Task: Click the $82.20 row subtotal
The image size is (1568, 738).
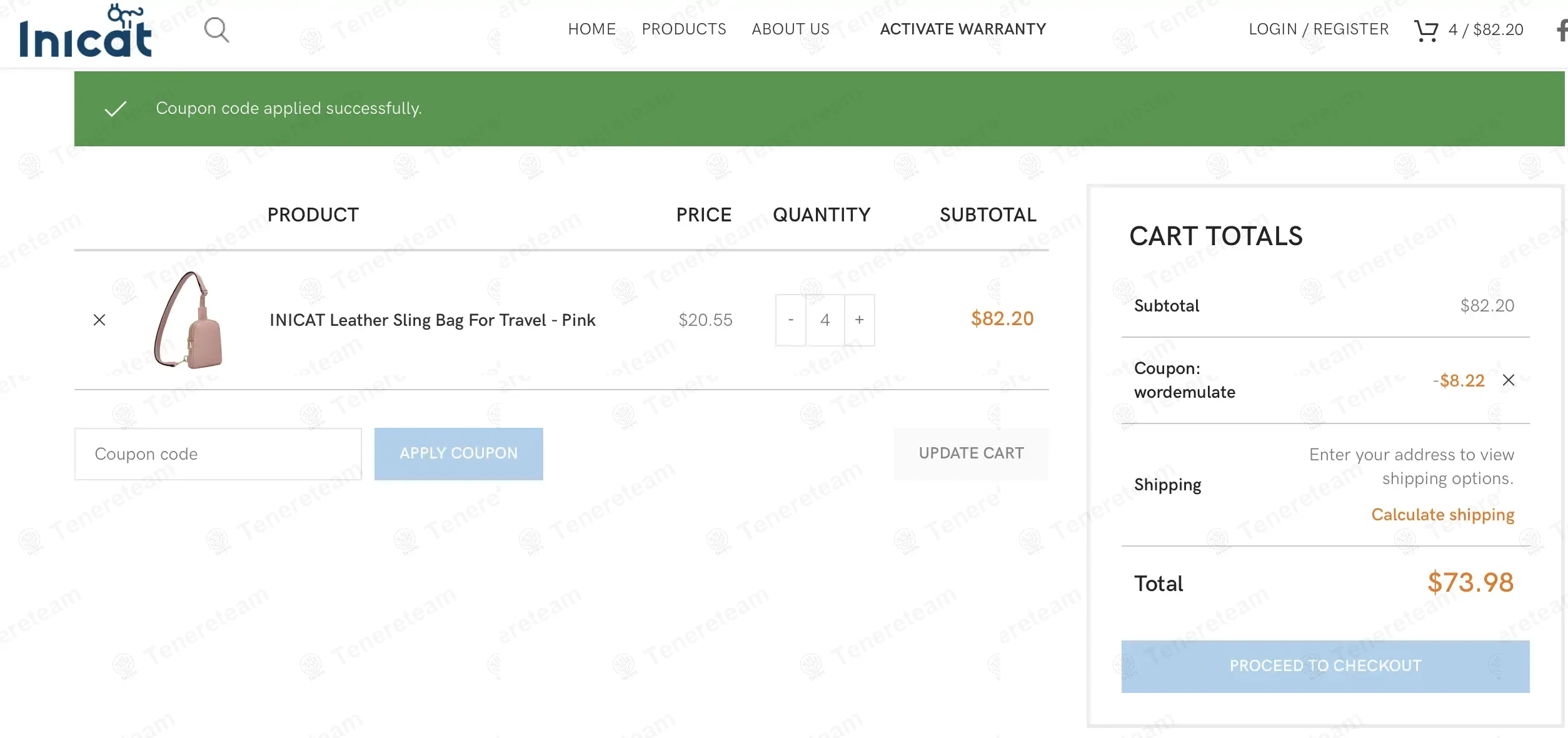Action: pos(1002,319)
